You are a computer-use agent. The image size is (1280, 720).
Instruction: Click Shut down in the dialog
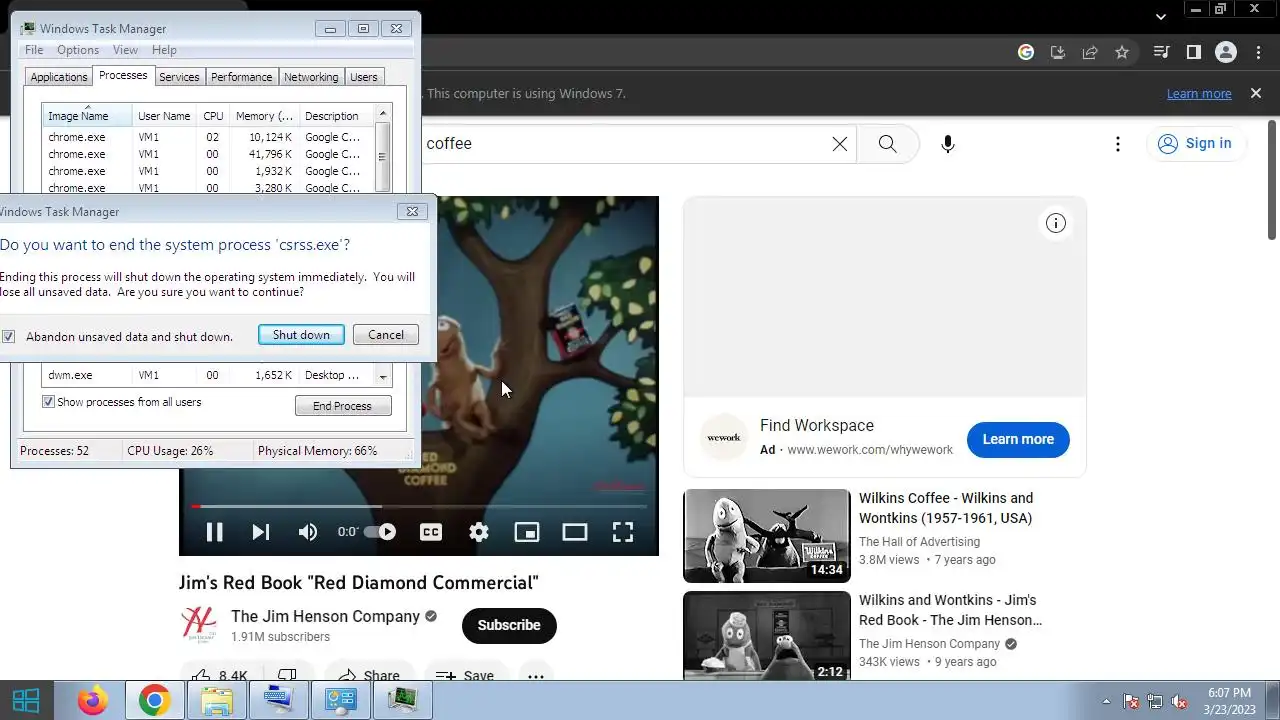pos(301,335)
